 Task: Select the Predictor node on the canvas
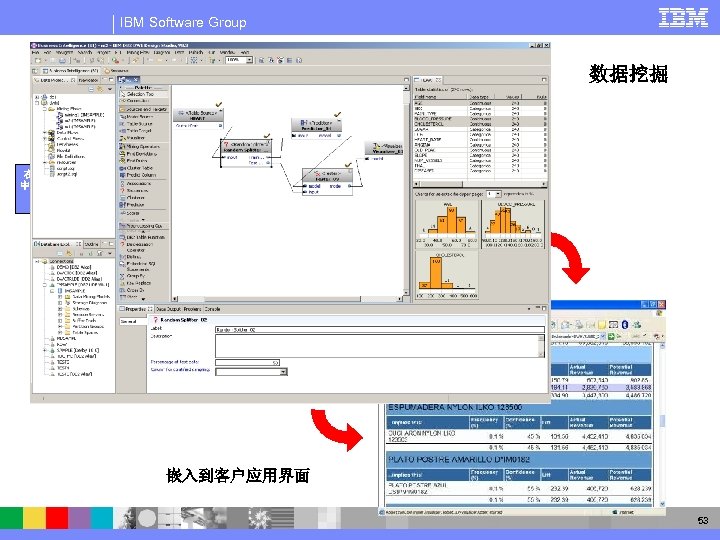[x=317, y=128]
